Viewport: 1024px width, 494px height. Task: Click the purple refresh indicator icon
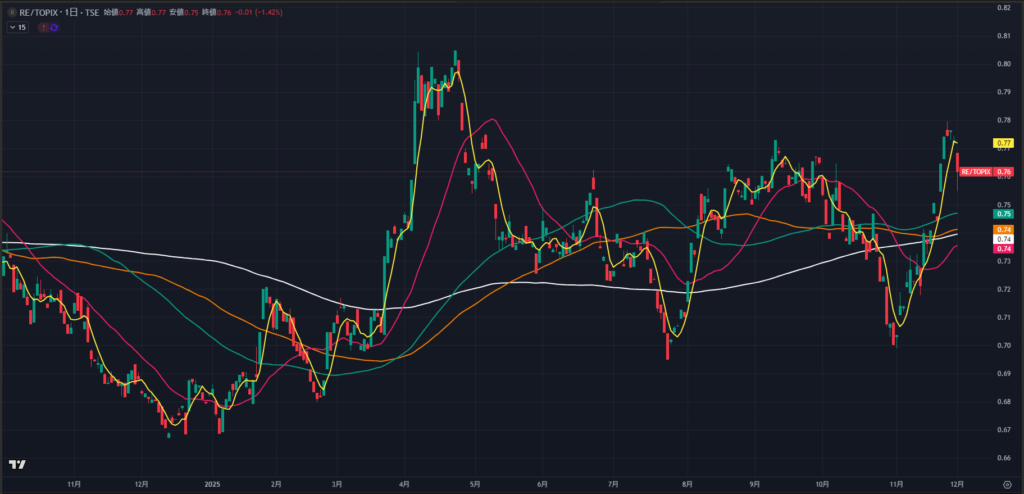[x=53, y=28]
